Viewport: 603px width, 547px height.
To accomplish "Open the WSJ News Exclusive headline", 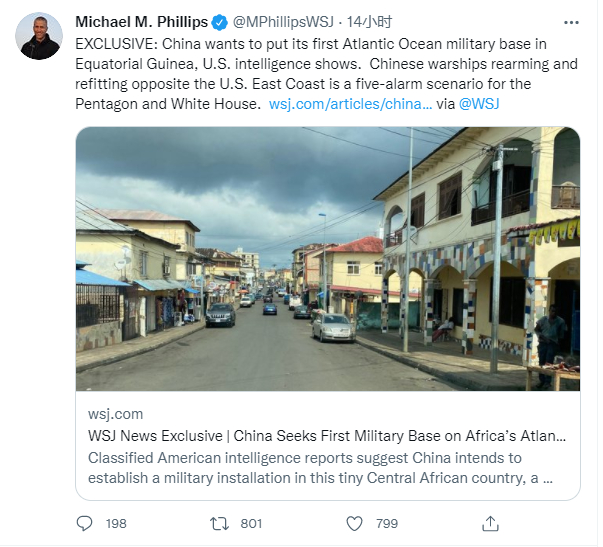I will 327,436.
